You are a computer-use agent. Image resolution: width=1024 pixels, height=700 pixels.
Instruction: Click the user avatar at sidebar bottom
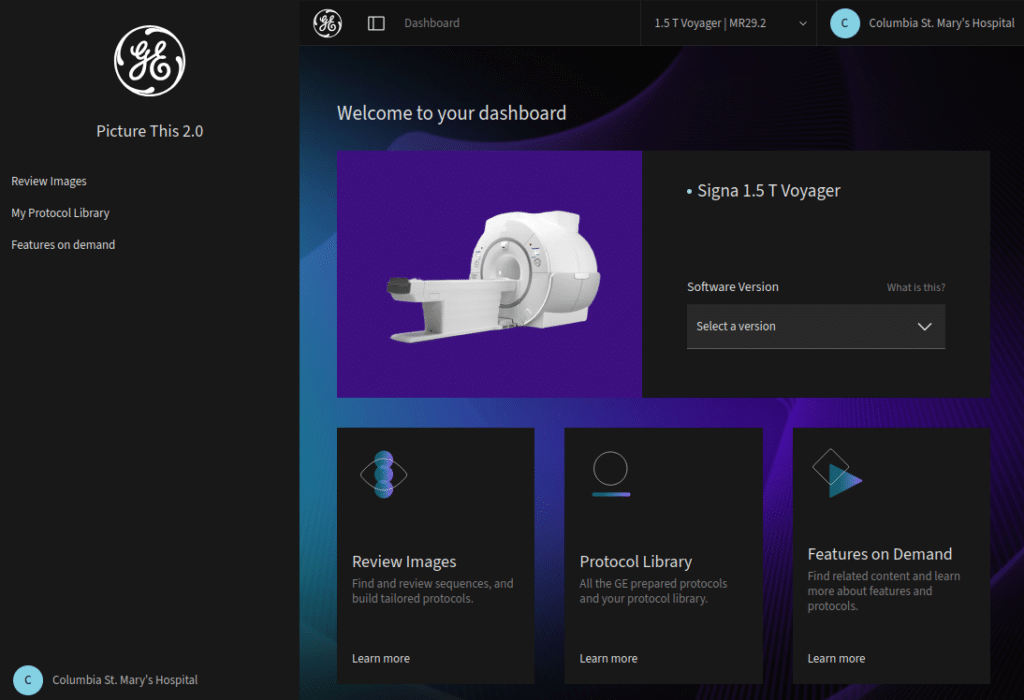coord(28,680)
